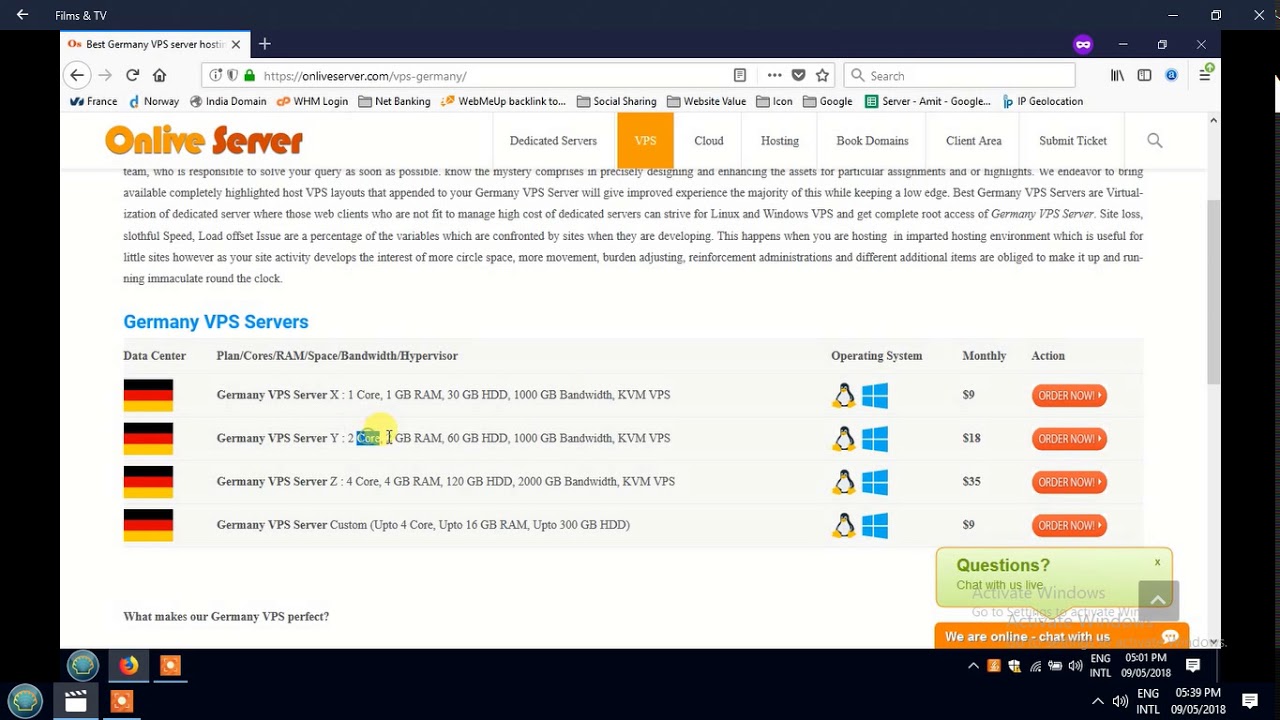Image resolution: width=1280 pixels, height=720 pixels.
Task: Open the Icon bookmark folder
Action: point(774,101)
